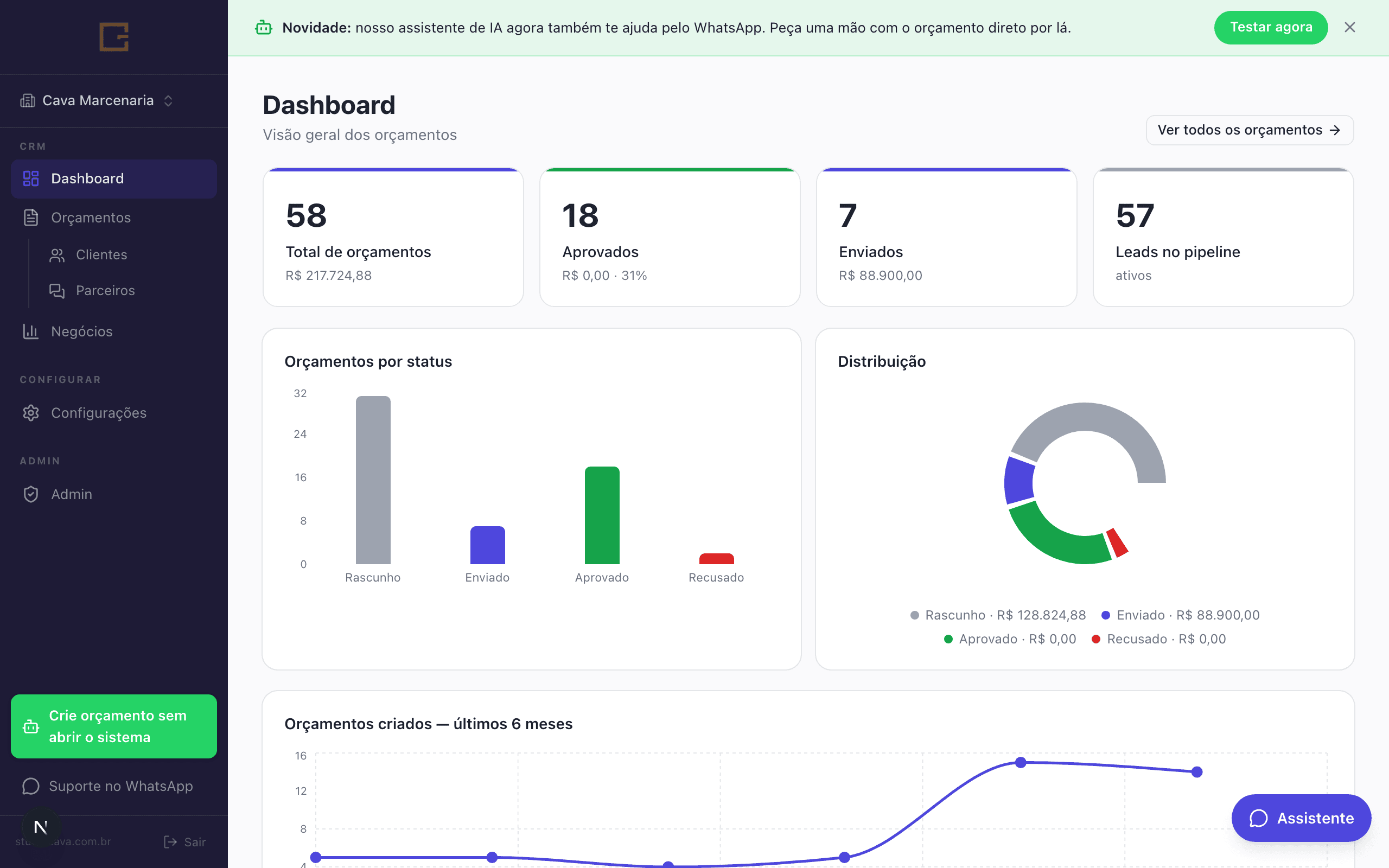This screenshot has width=1389, height=868.
Task: Click the robot icon in the Novidade banner
Action: (x=264, y=28)
